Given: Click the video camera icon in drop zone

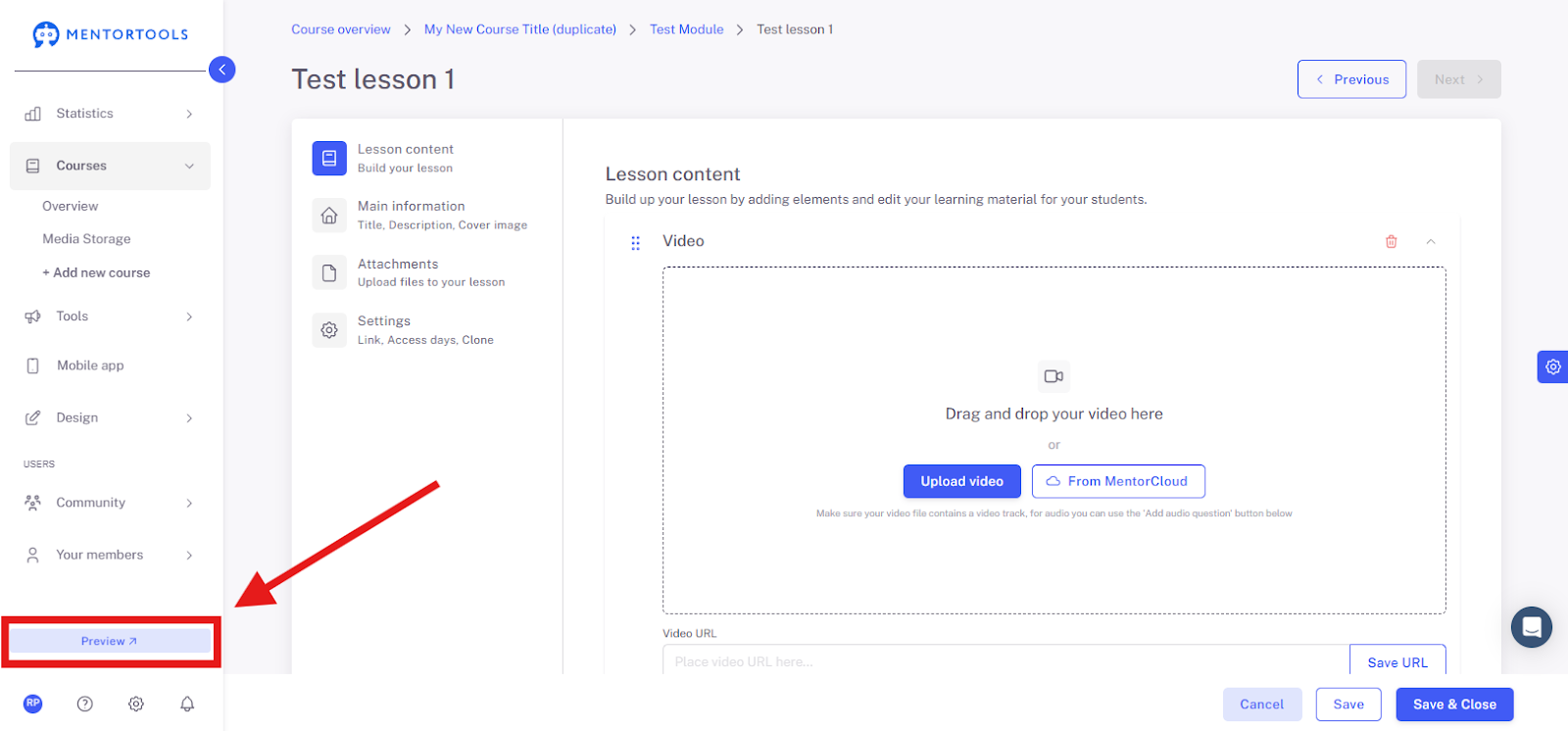Looking at the screenshot, I should tap(1054, 376).
